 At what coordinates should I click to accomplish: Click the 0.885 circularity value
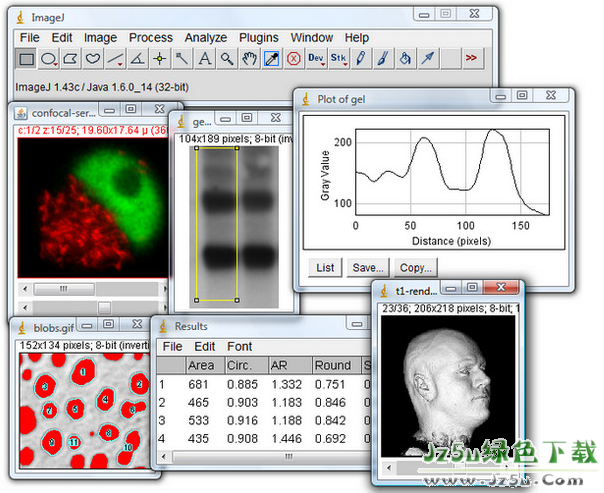[242, 384]
